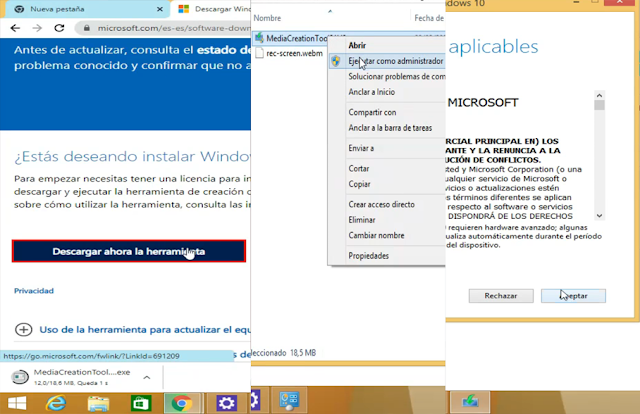Viewport: 640px width, 414px height.
Task: Switch to the Descargar Windows tab
Action: tap(214, 9)
